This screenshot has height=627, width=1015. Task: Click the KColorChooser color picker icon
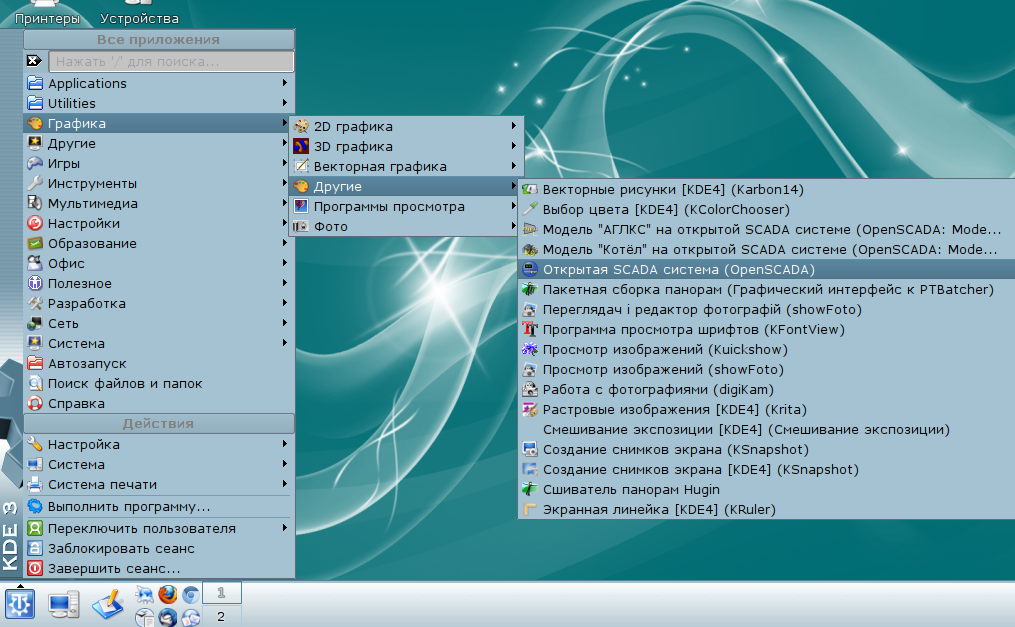pos(530,210)
